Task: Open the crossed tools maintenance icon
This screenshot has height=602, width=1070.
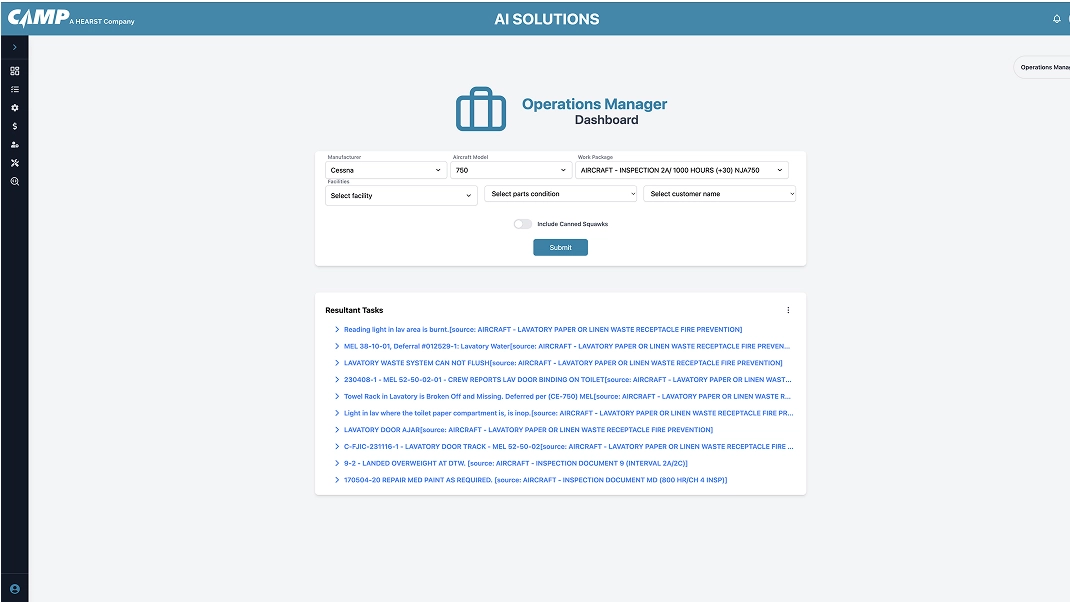Action: [x=14, y=163]
